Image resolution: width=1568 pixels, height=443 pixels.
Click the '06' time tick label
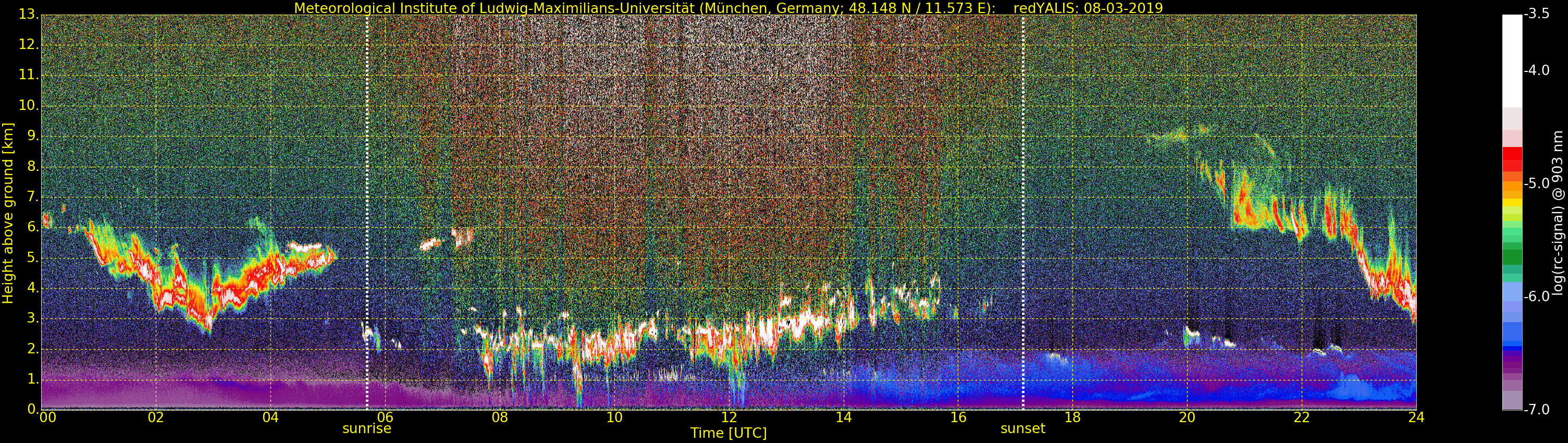(385, 417)
